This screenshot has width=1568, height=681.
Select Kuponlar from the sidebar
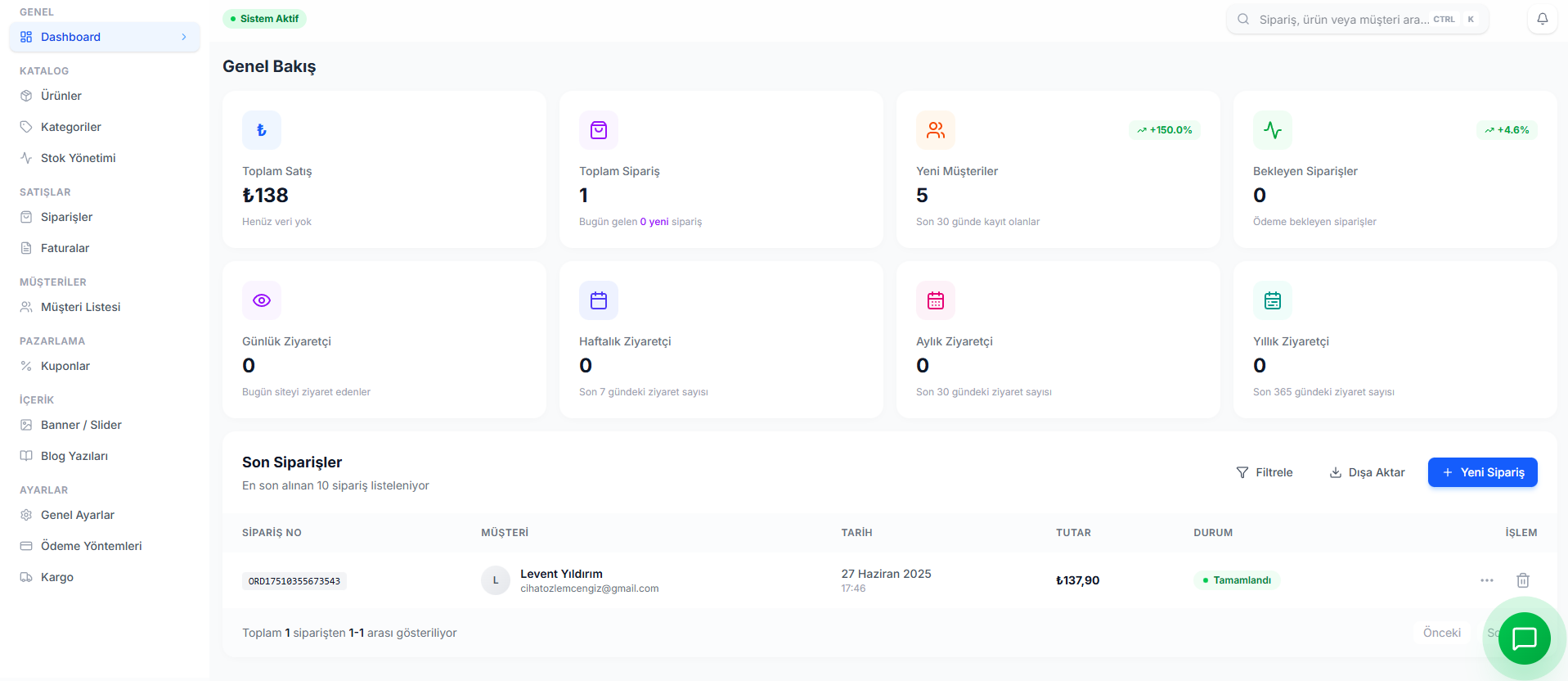coord(65,366)
